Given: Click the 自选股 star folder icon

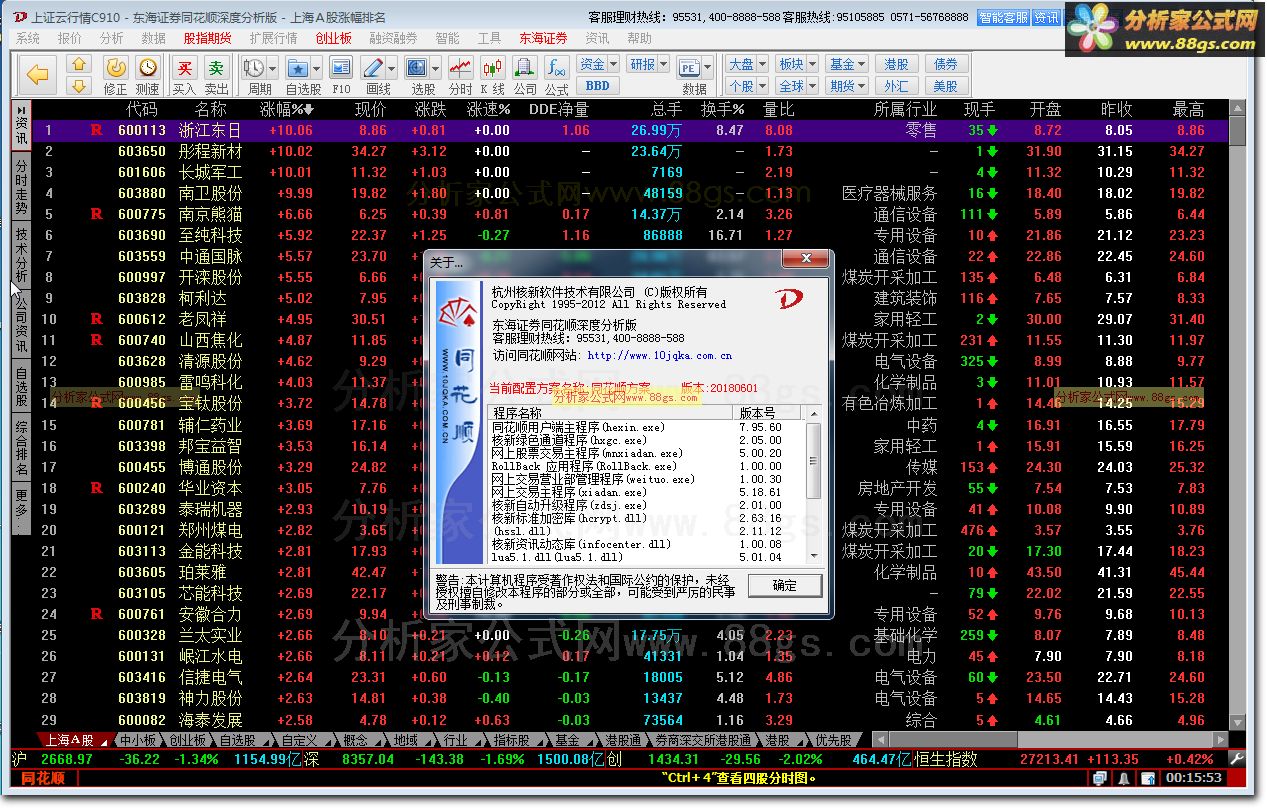Looking at the screenshot, I should 297,68.
